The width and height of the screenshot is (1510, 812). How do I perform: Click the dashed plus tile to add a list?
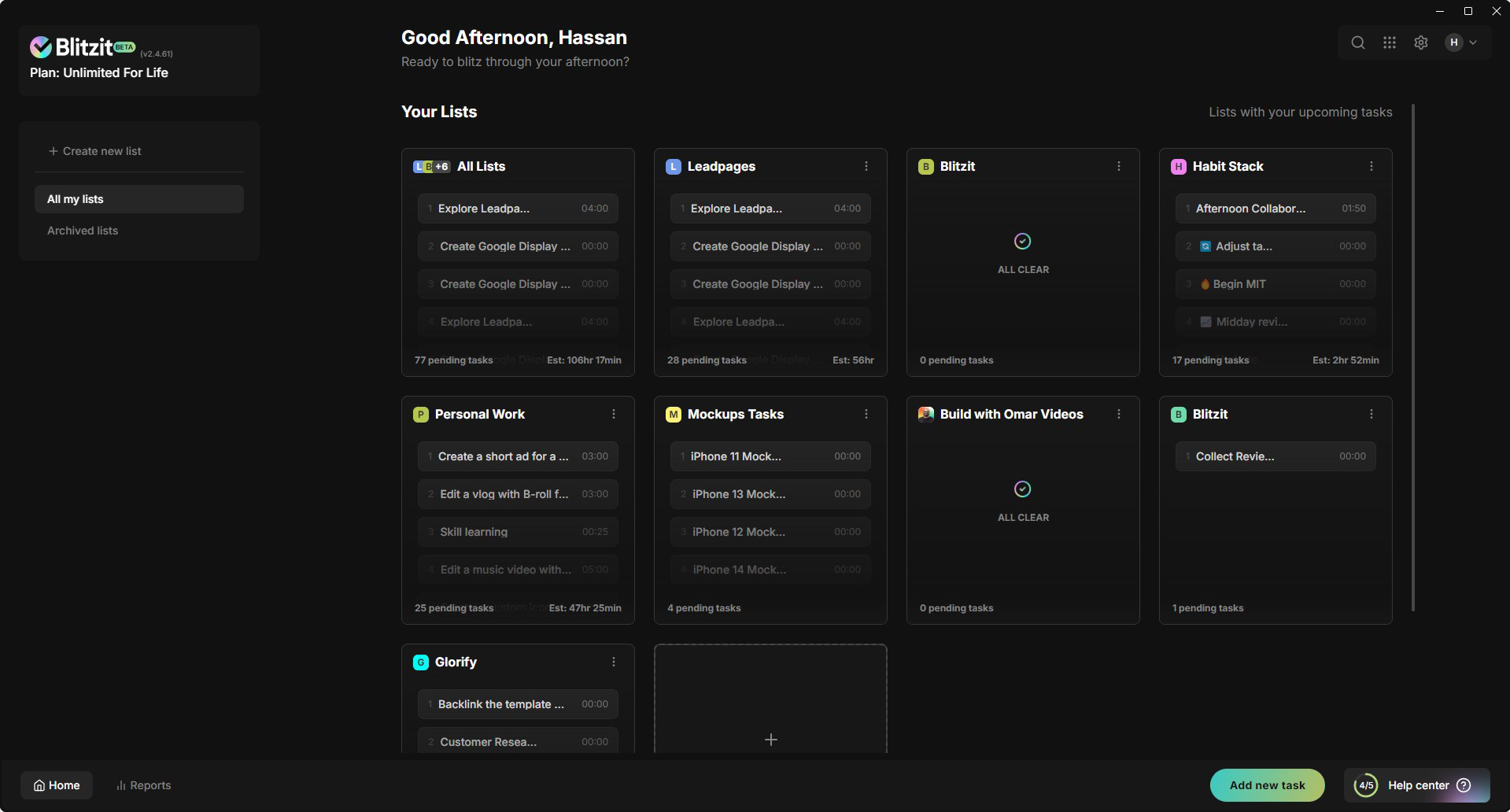tap(770, 739)
